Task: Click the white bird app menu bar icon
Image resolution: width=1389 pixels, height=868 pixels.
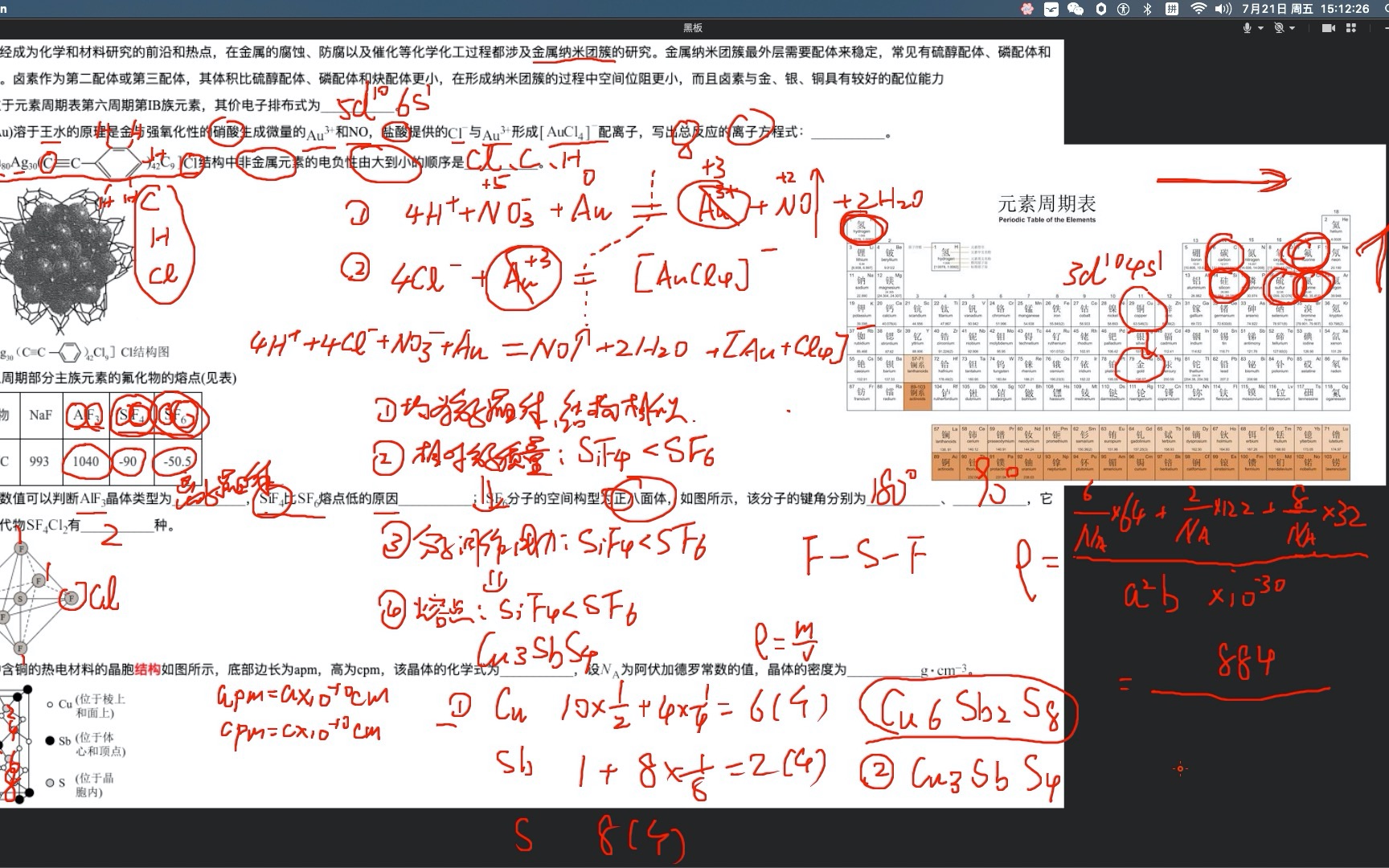Action: (1051, 9)
